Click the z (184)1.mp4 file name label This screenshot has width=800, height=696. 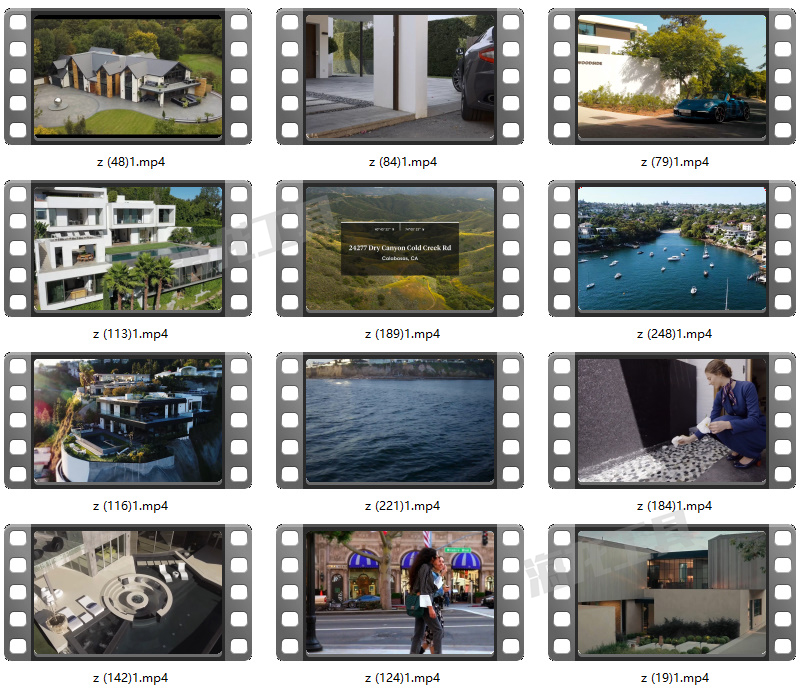point(674,506)
